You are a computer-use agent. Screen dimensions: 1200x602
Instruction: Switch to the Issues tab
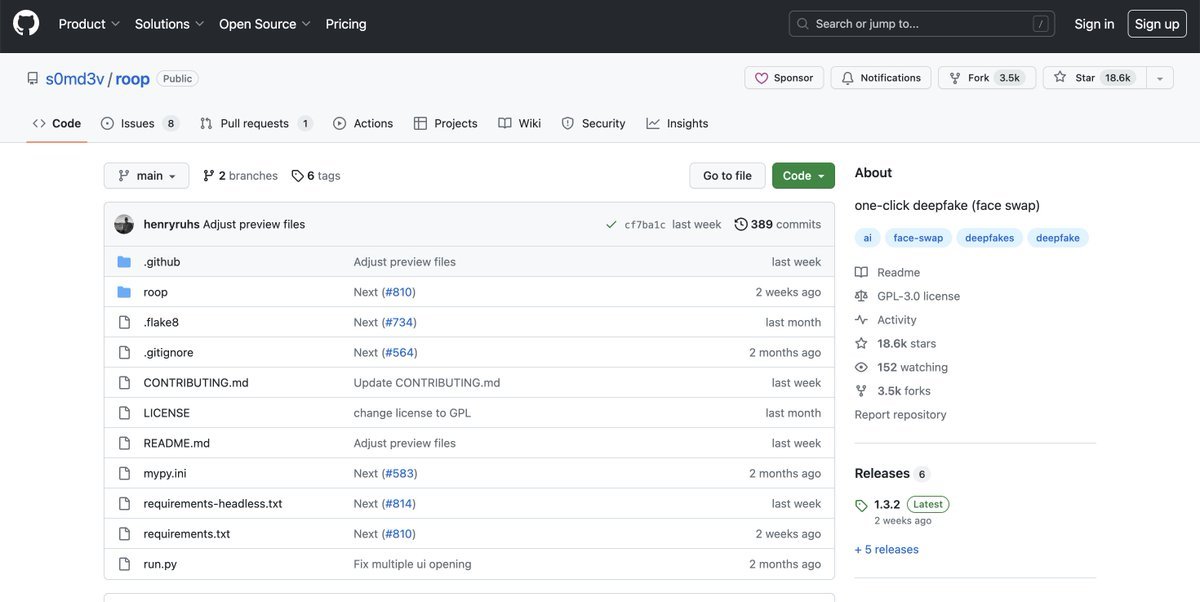click(138, 124)
